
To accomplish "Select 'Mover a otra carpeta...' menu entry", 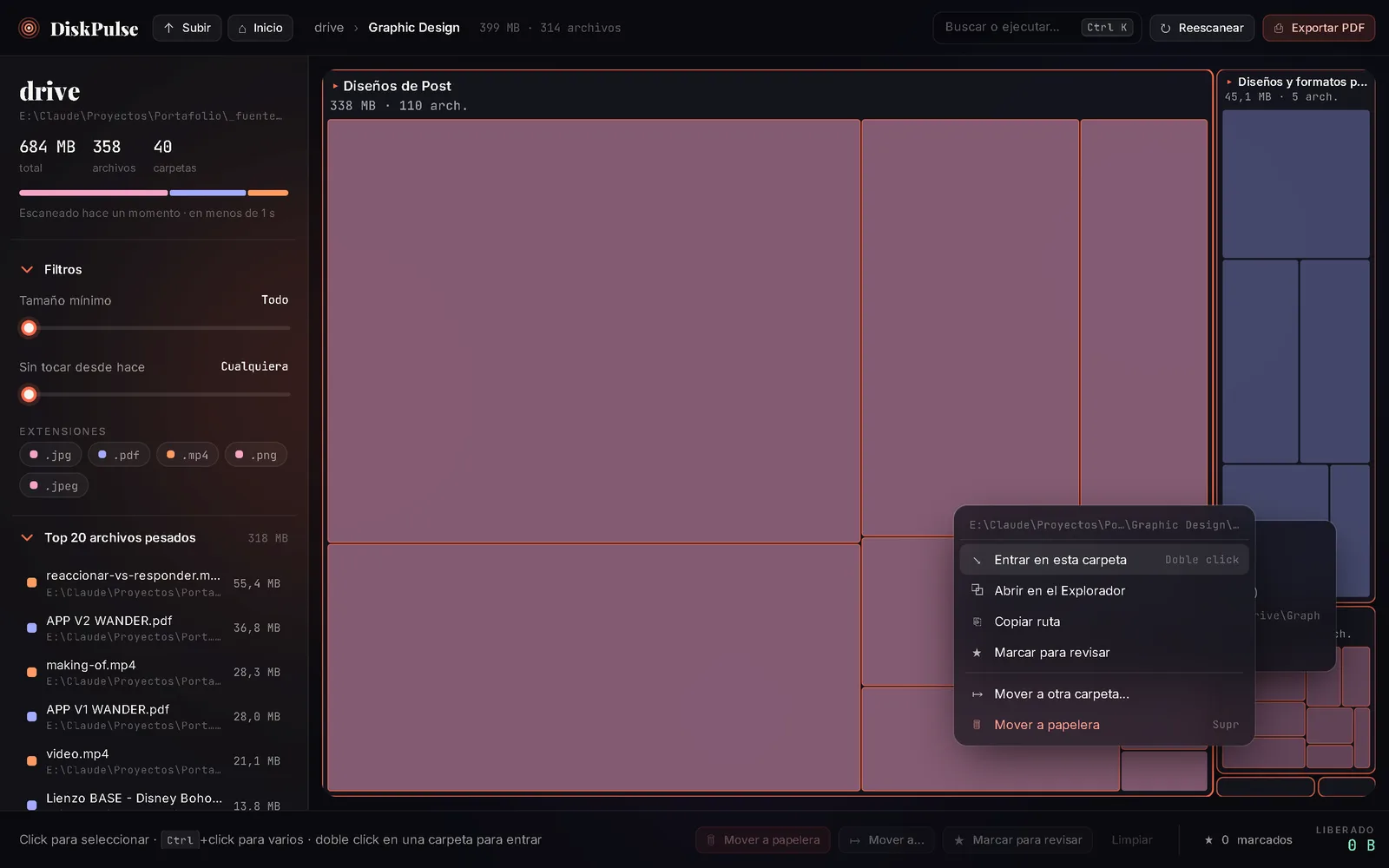I will 1104,694.
